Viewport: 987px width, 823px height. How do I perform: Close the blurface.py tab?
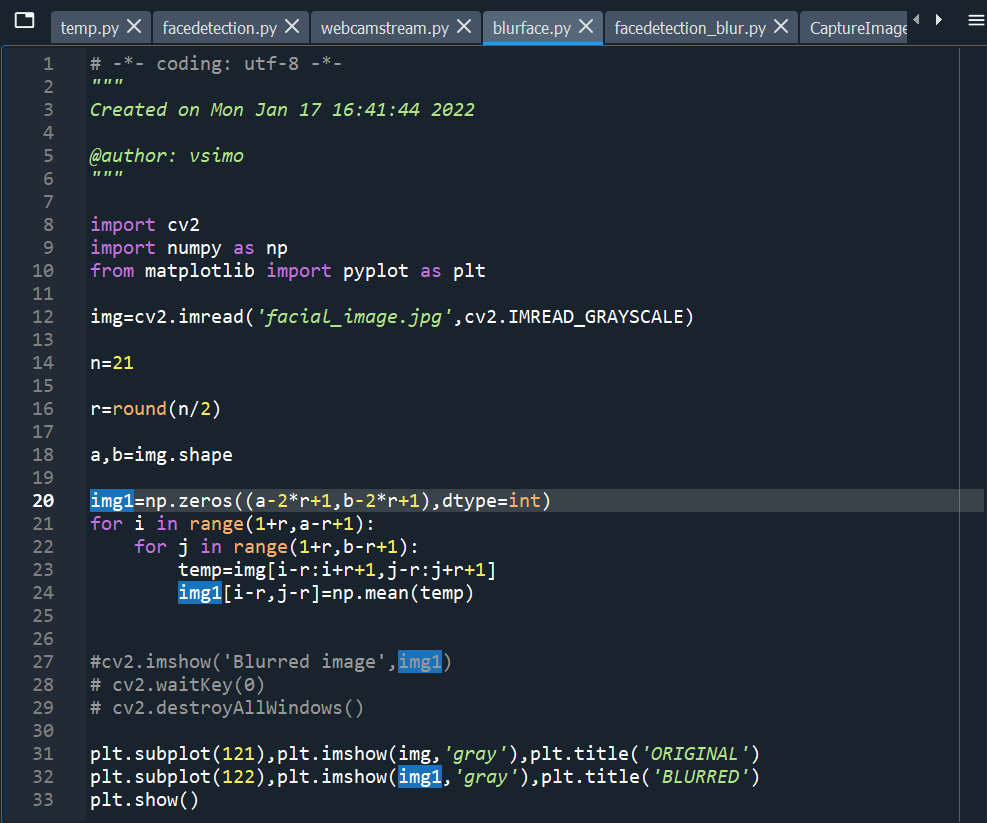click(x=586, y=26)
